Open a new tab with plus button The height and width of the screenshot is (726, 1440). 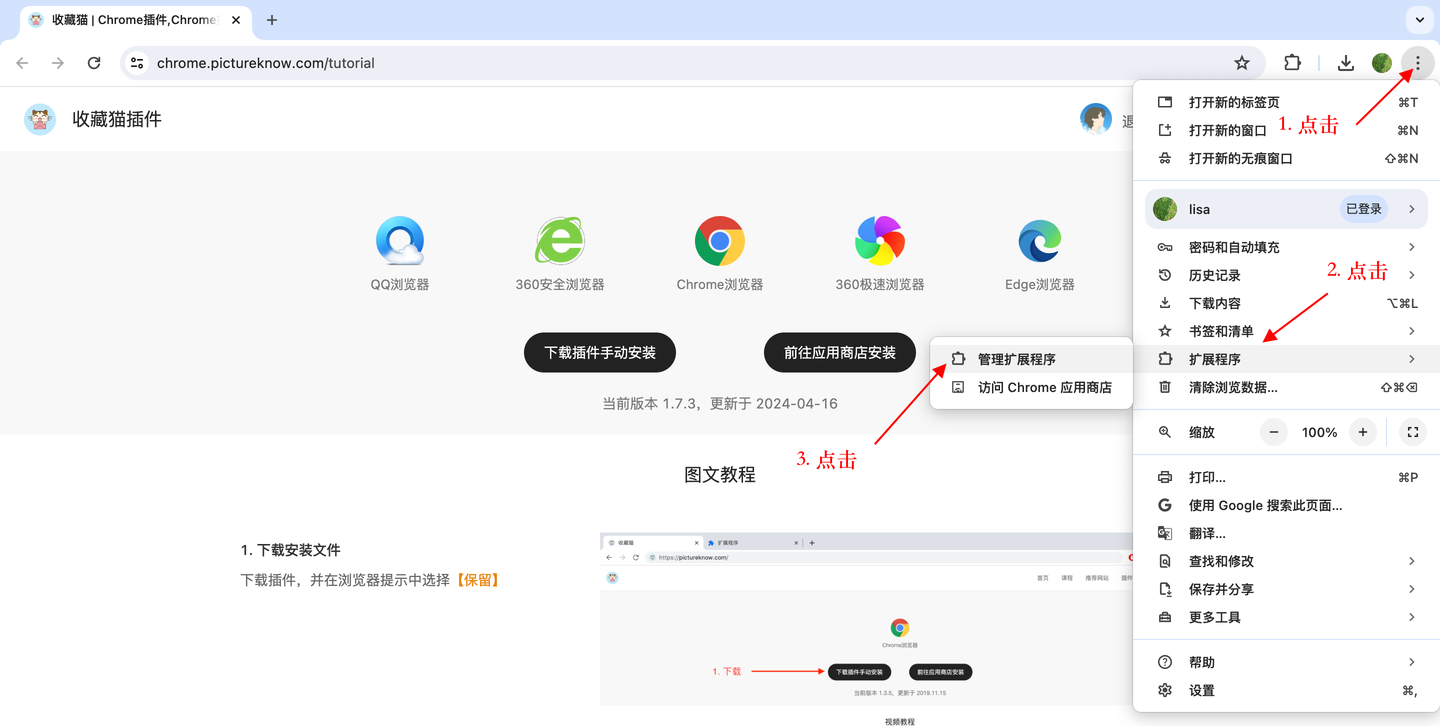[272, 20]
